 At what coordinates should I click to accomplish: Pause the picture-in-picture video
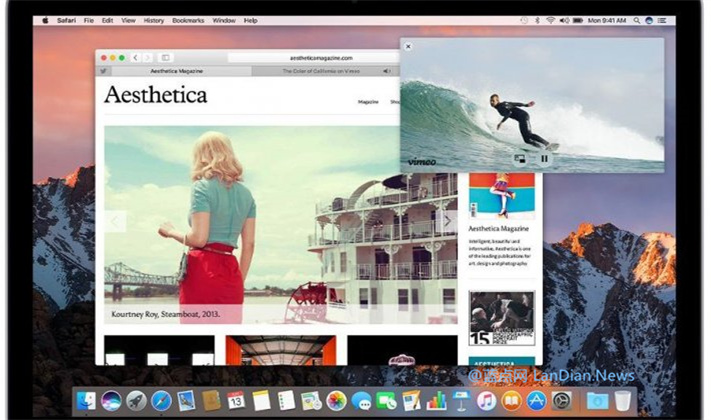click(x=544, y=159)
